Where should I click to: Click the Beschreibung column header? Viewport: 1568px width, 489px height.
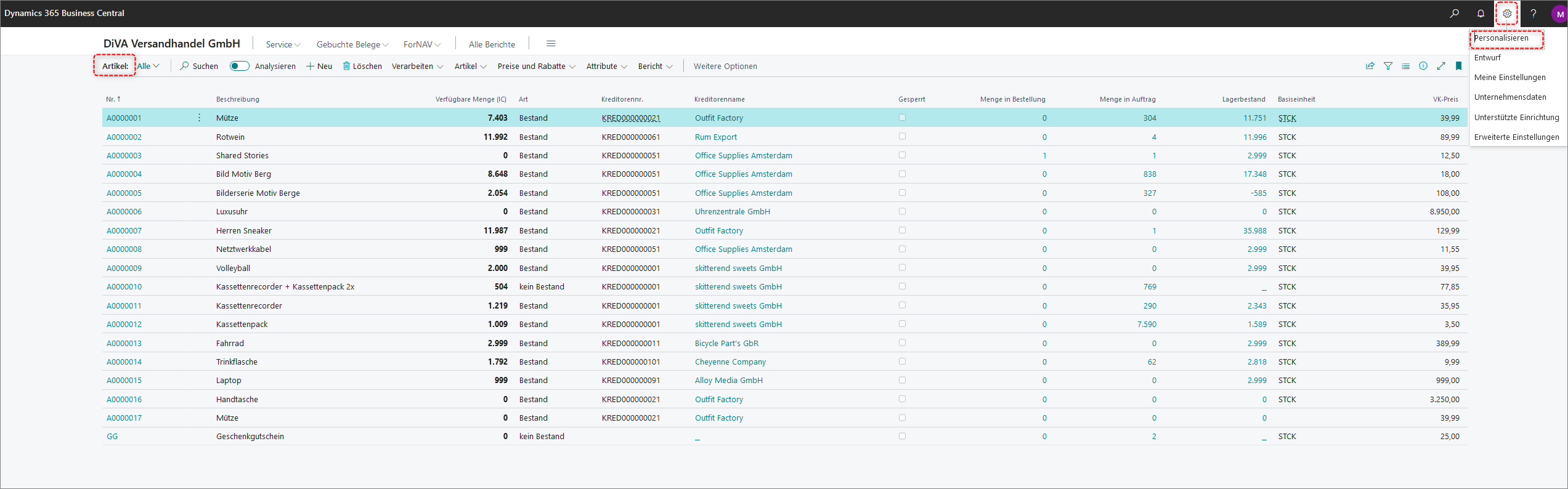[238, 99]
